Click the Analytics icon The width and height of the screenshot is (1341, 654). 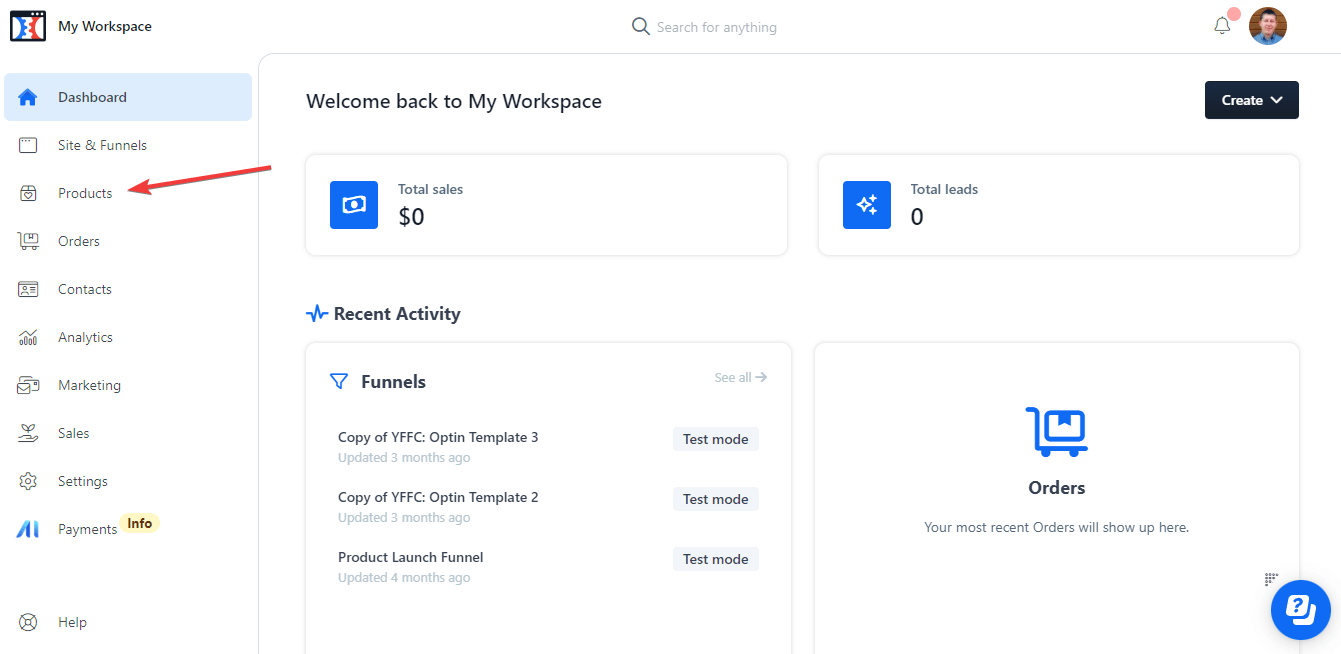tap(29, 337)
